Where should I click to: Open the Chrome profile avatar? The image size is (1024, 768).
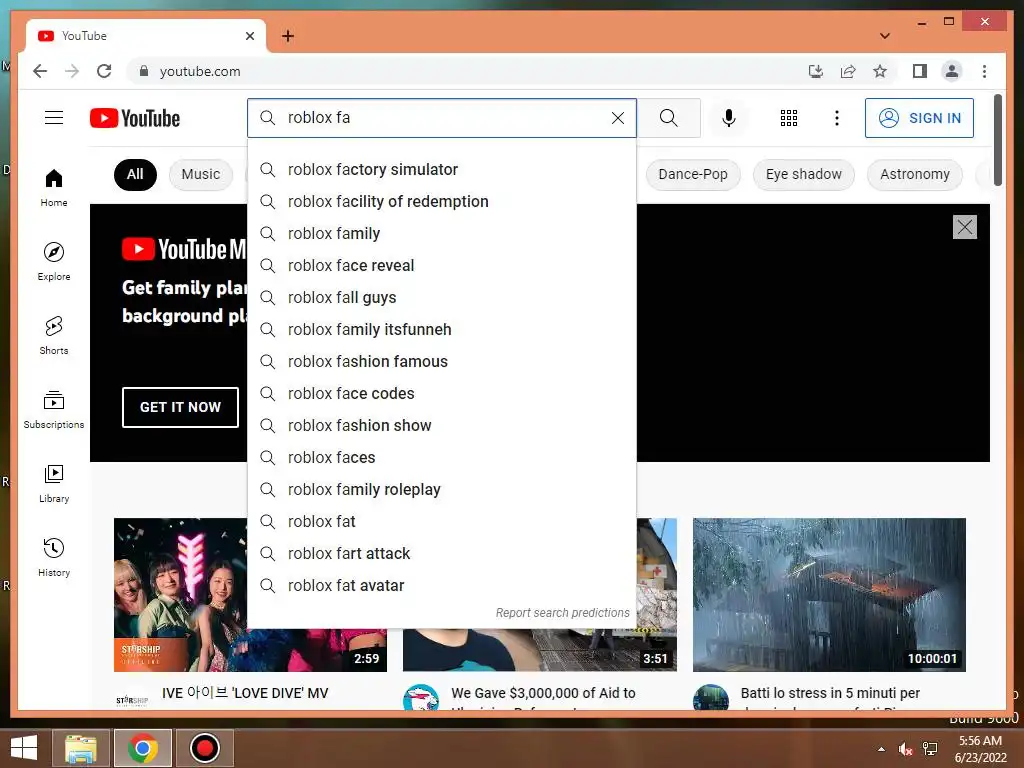952,71
